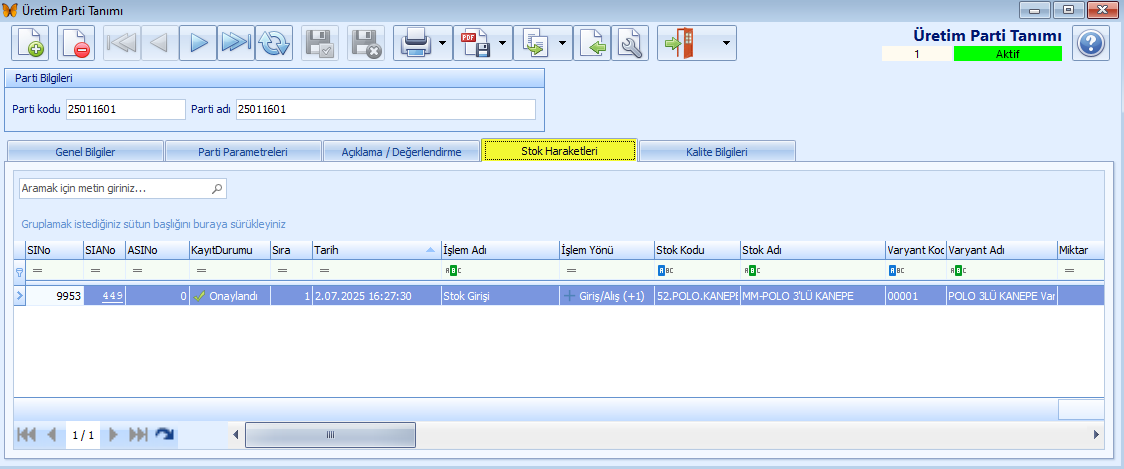Screen dimensions: 1124x469
Task: Open the copy documents dropdown arrow
Action: 562,43
